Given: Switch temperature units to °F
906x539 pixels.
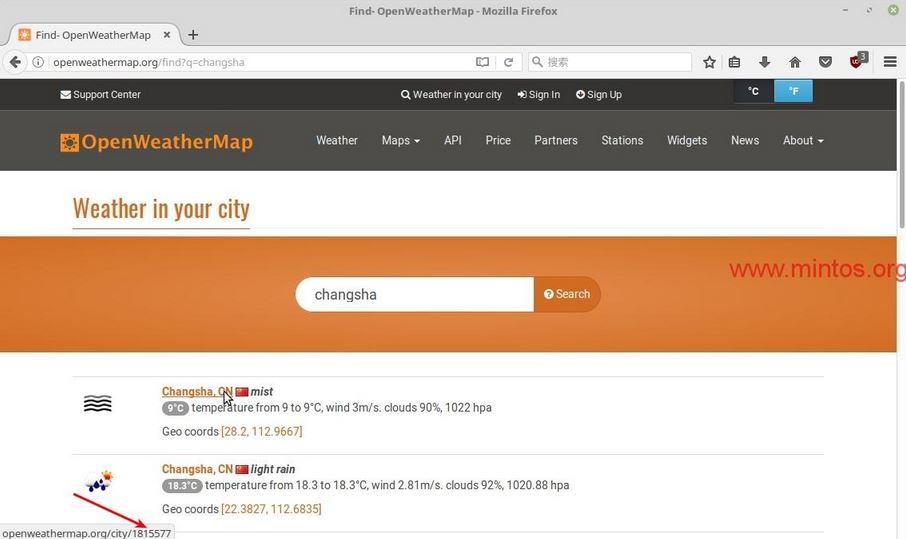Looking at the screenshot, I should [793, 91].
